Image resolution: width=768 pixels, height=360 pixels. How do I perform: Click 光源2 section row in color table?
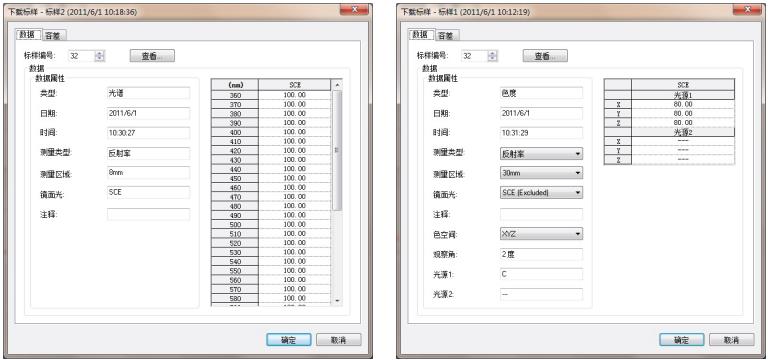[x=683, y=132]
